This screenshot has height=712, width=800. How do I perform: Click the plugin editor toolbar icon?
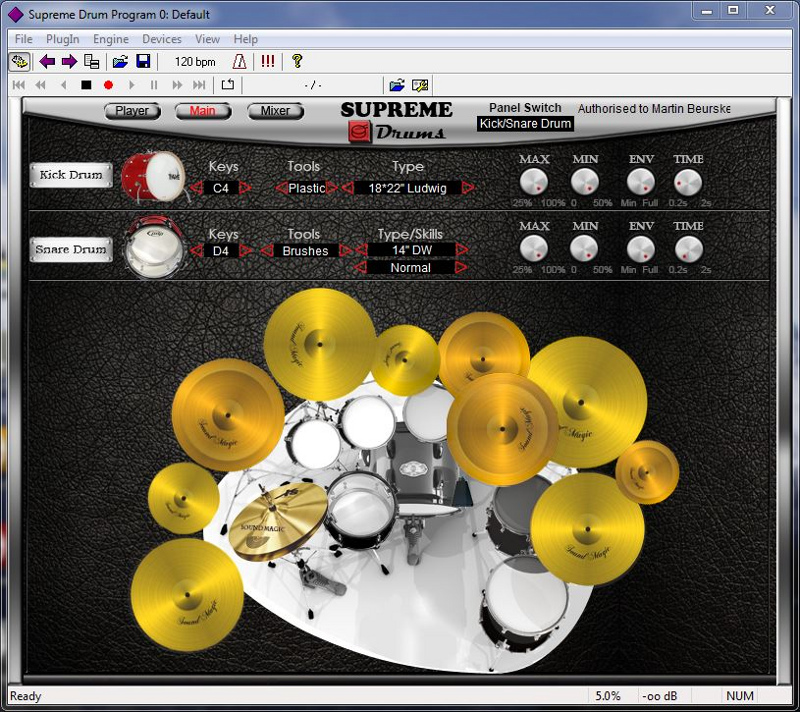coord(19,62)
